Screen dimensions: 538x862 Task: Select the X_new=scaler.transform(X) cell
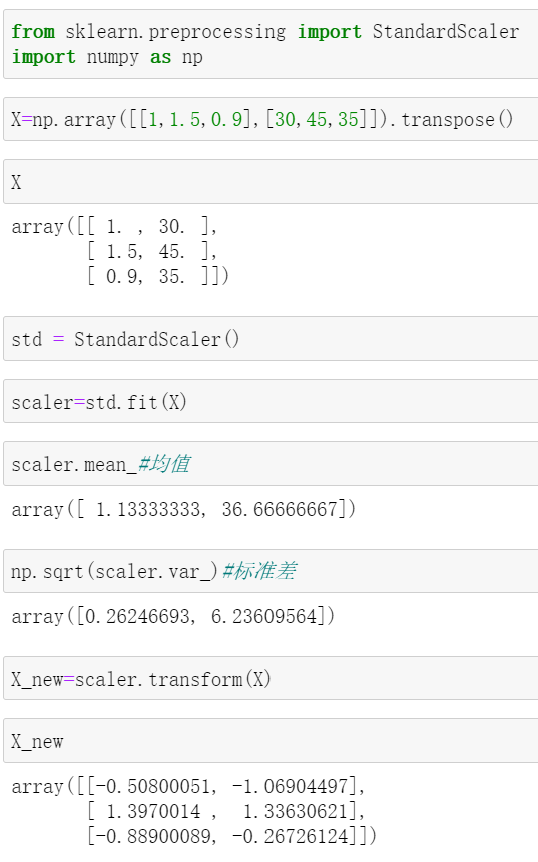(x=270, y=678)
